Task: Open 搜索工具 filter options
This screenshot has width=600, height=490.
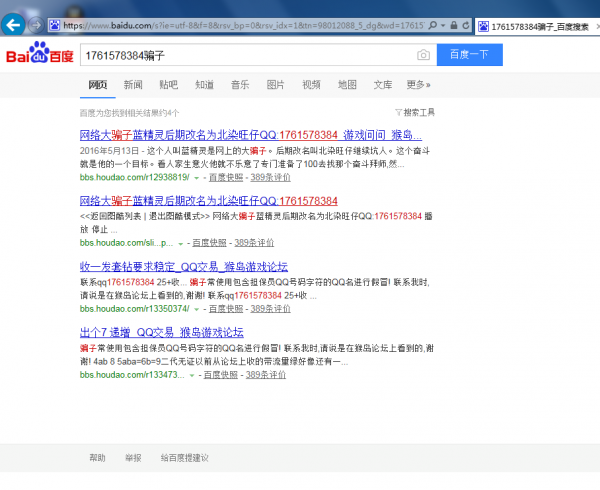Action: click(415, 112)
